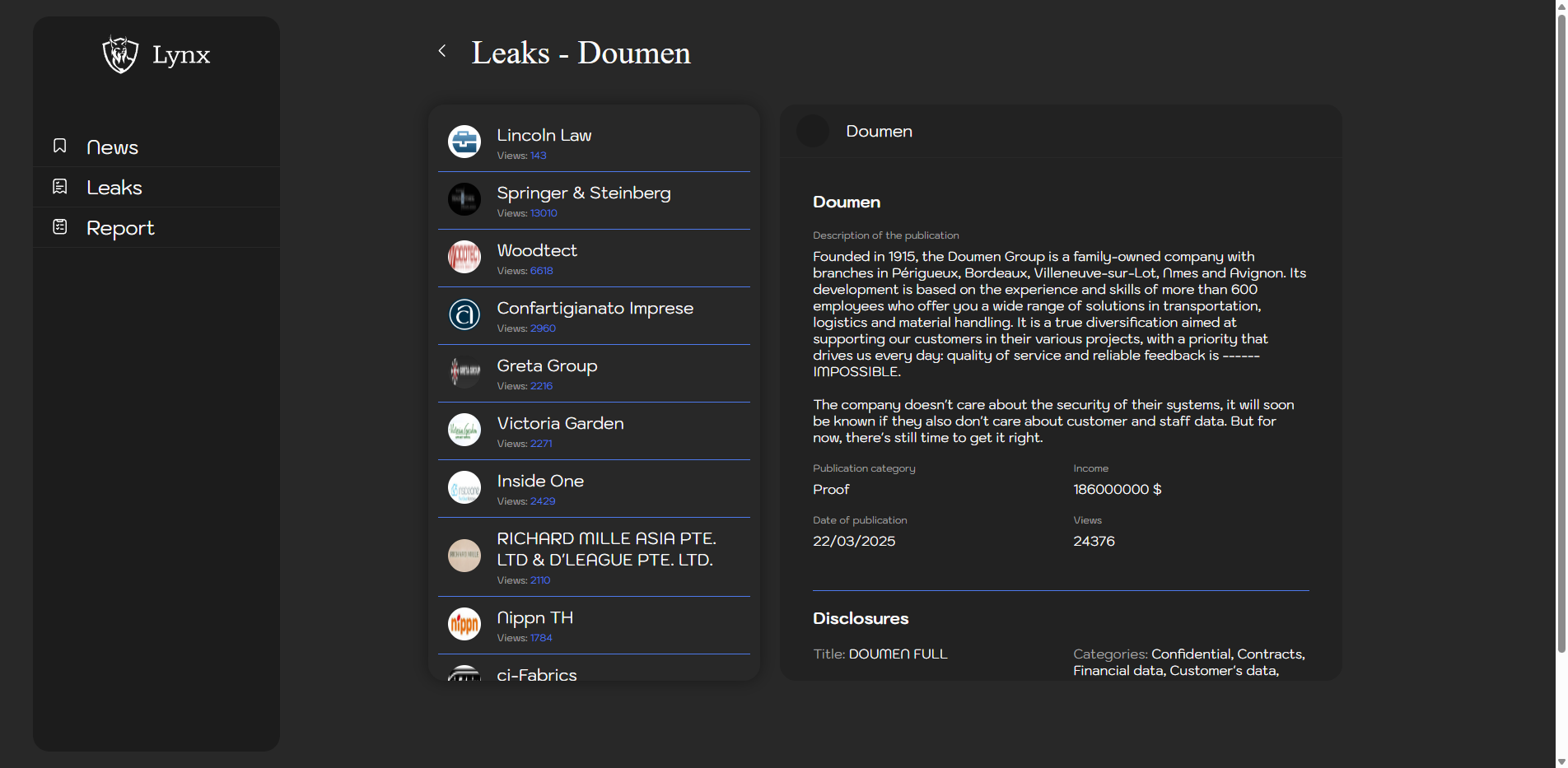The image size is (1568, 768).
Task: Click the Lincoln Law briefcase avatar
Action: pos(464,142)
